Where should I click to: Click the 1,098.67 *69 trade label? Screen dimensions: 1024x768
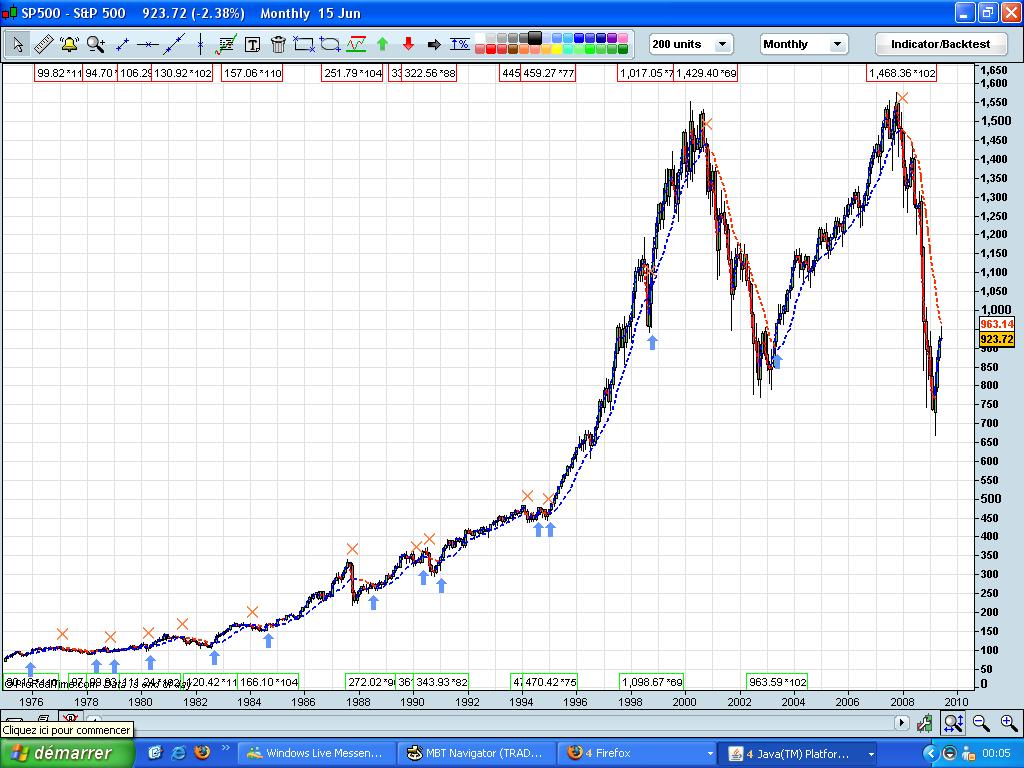coord(652,682)
